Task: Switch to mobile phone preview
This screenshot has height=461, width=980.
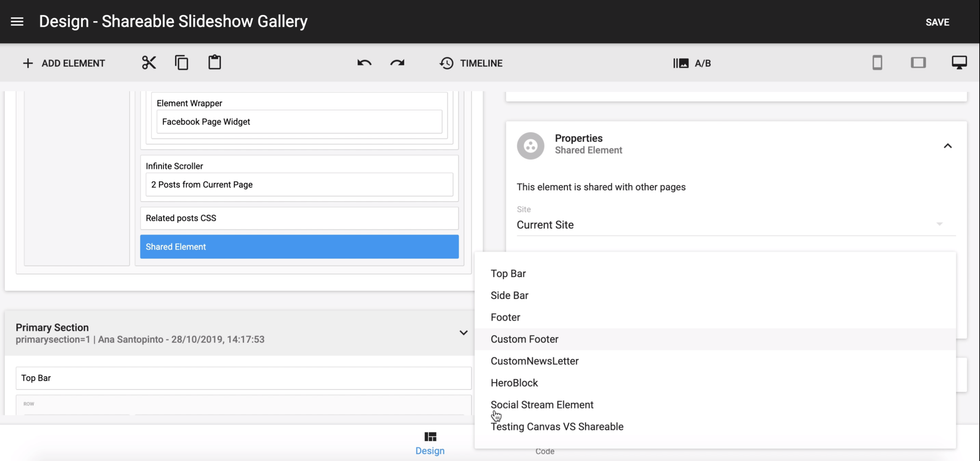Action: pyautogui.click(x=877, y=63)
